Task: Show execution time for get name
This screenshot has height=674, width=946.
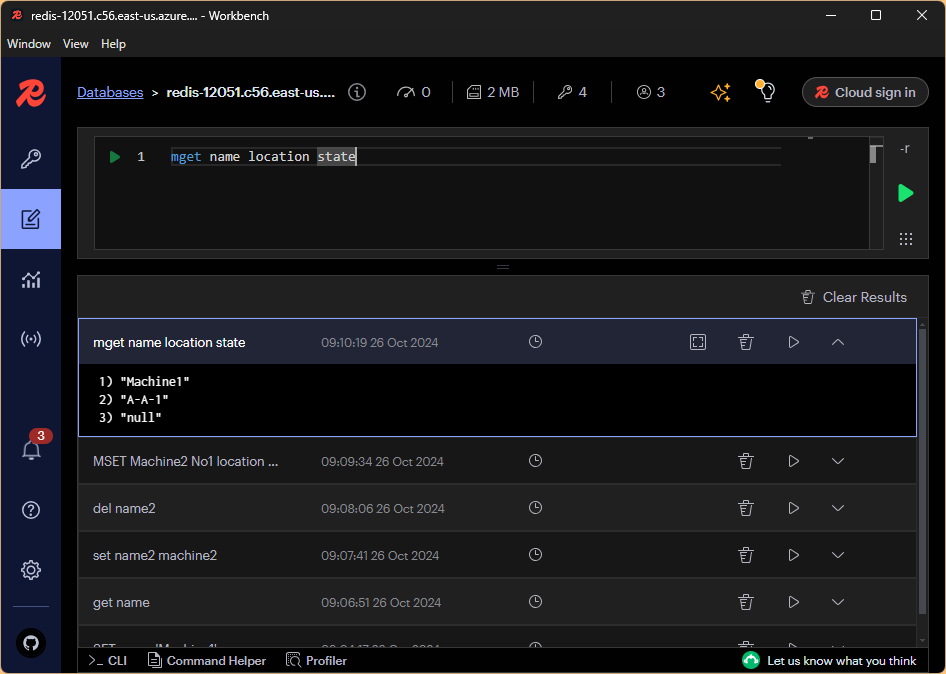Action: (535, 602)
